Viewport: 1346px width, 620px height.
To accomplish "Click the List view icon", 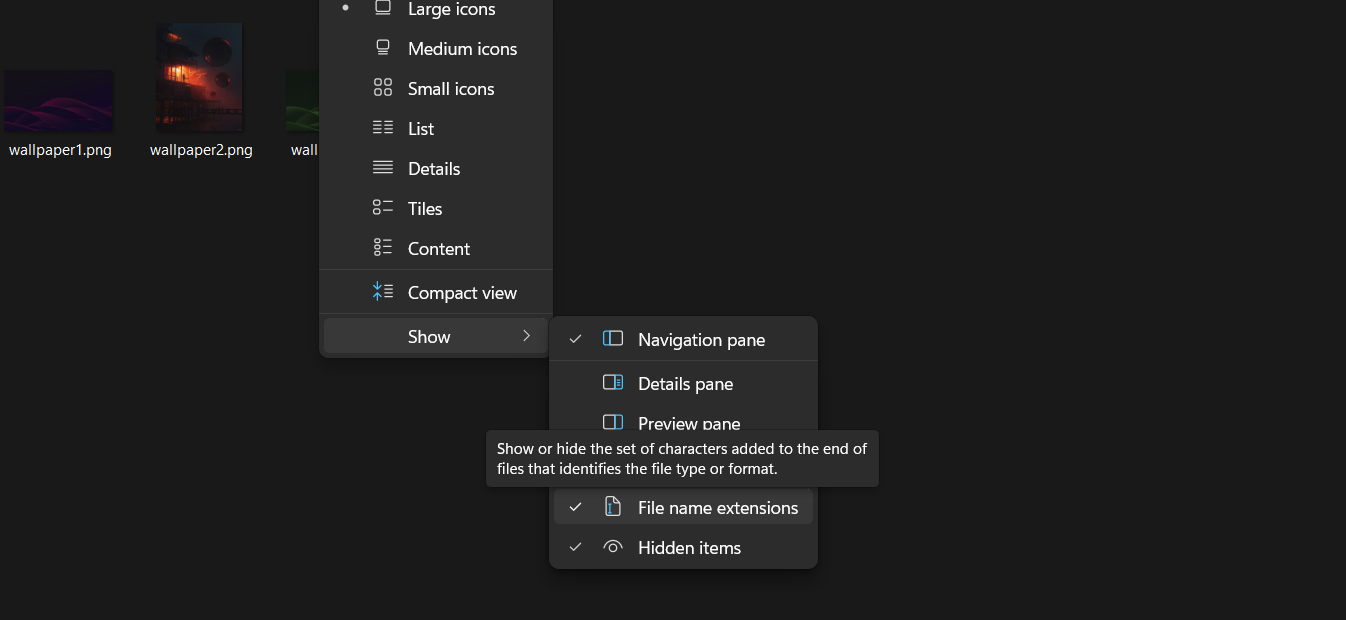I will (x=382, y=127).
